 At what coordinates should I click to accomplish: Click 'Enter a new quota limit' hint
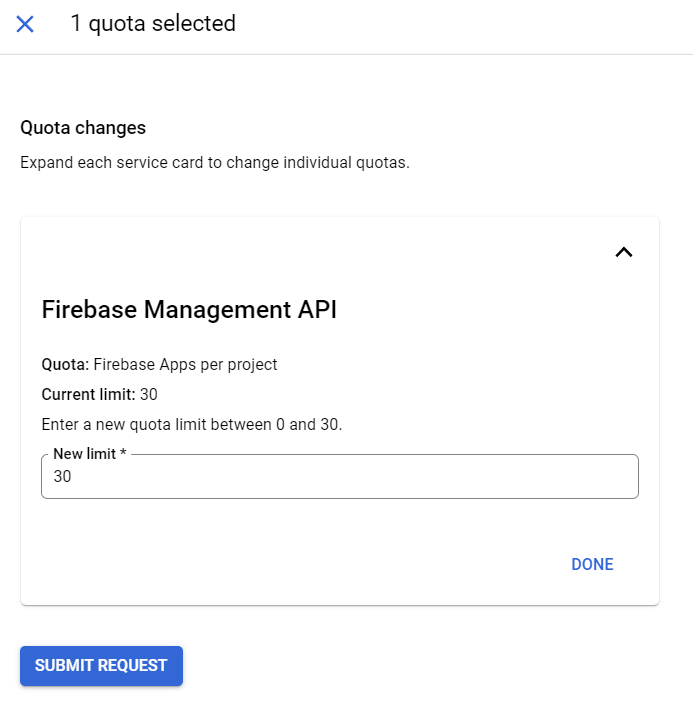(192, 425)
